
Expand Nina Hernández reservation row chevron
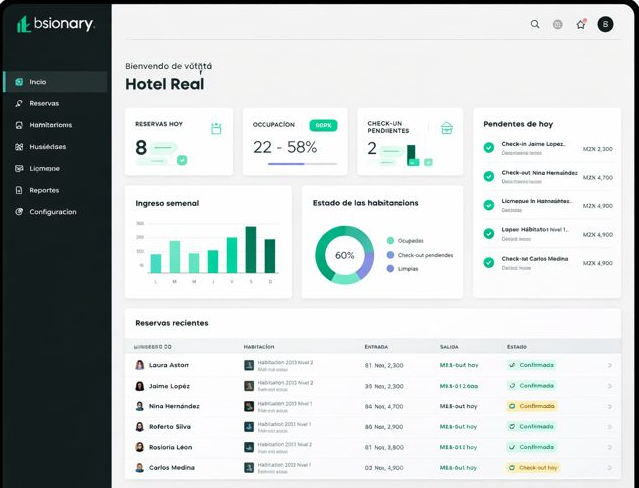pos(610,406)
